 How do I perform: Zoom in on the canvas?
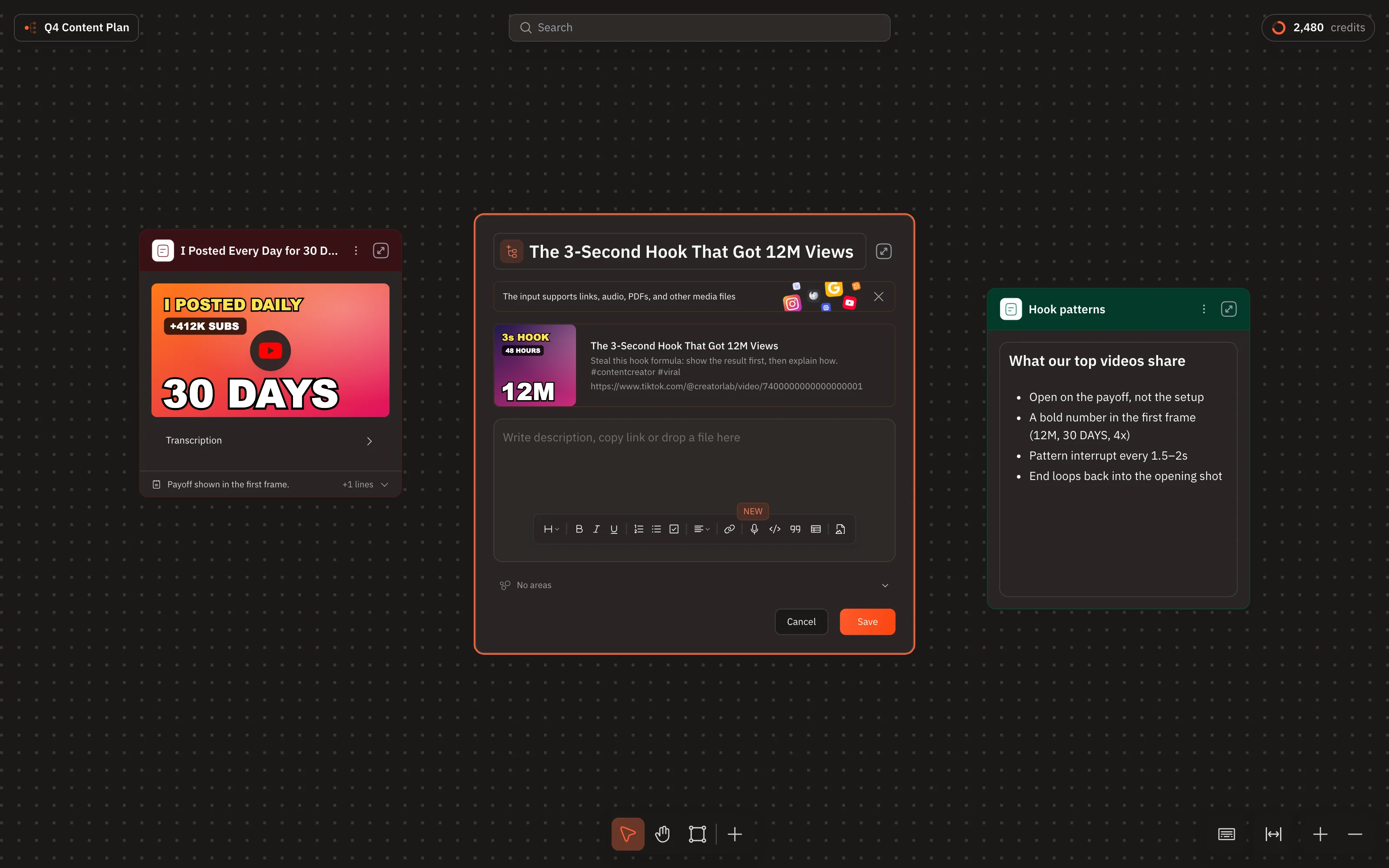tap(1320, 834)
